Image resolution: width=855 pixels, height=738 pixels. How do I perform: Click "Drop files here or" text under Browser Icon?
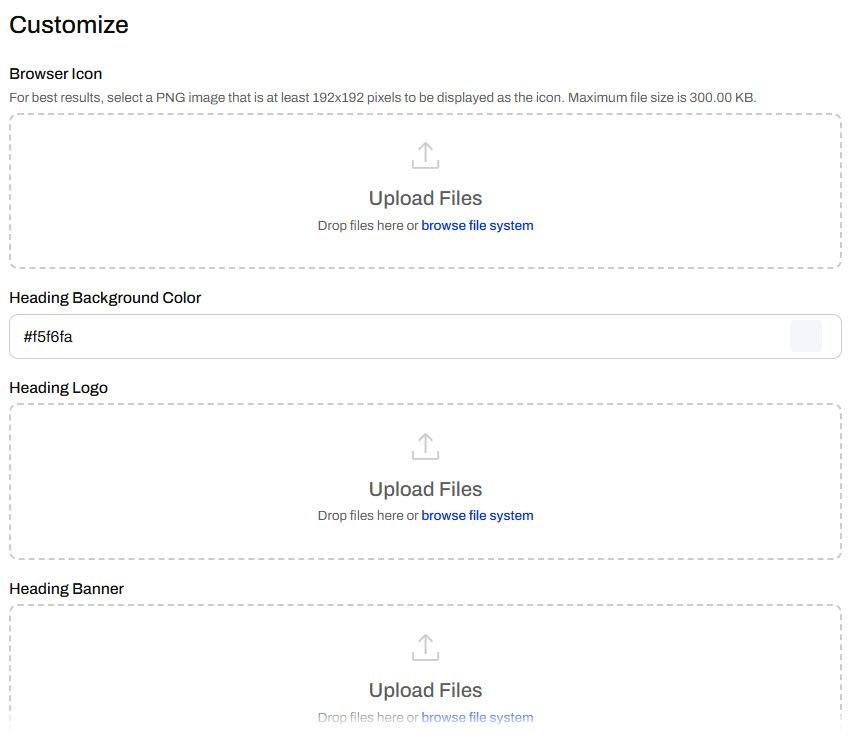pyautogui.click(x=367, y=226)
